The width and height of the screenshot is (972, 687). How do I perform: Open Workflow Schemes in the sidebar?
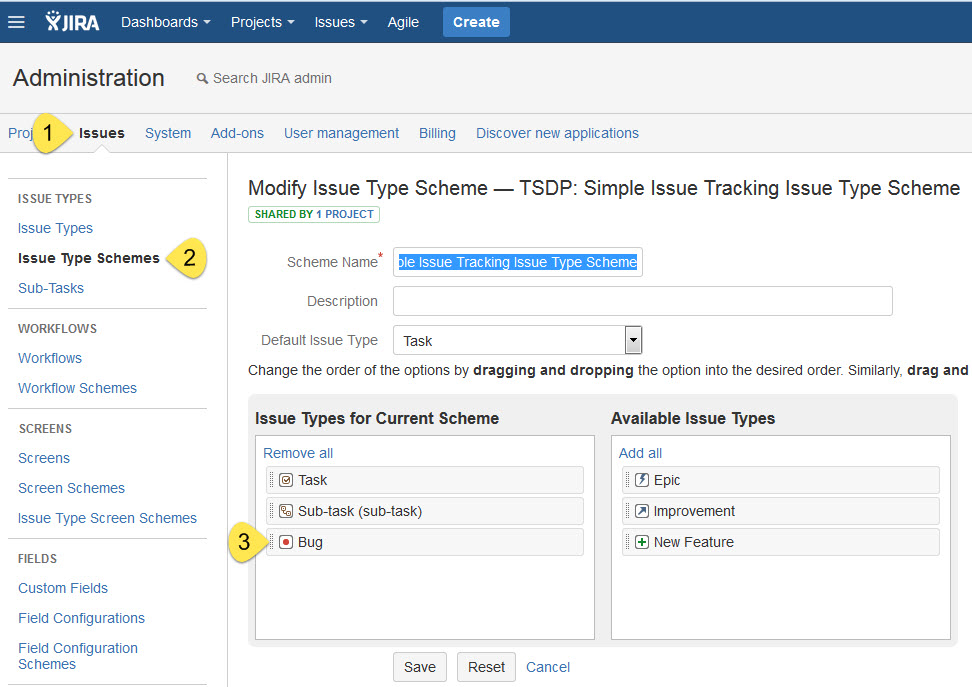point(77,388)
